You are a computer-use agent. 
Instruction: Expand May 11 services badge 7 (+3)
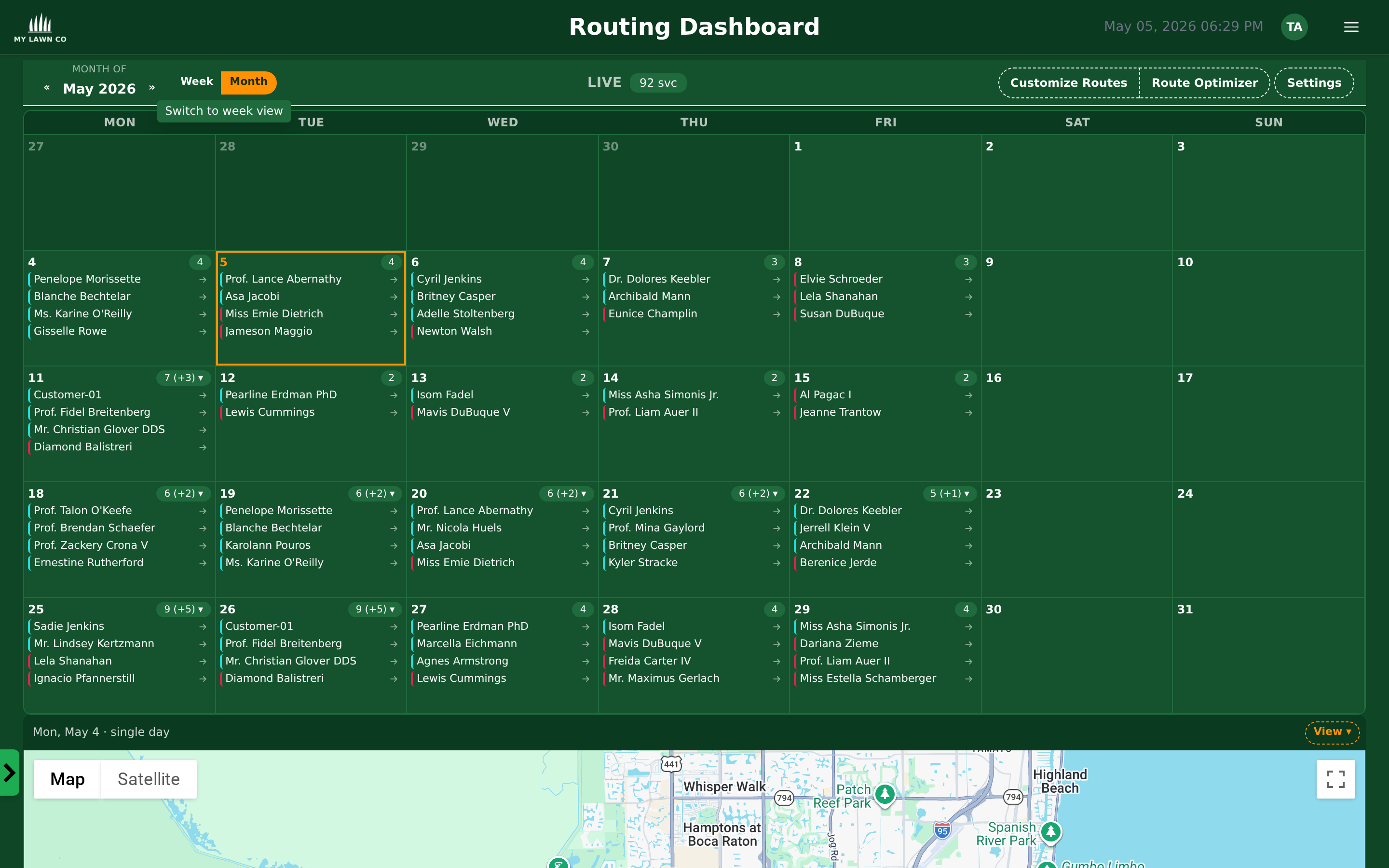point(184,378)
